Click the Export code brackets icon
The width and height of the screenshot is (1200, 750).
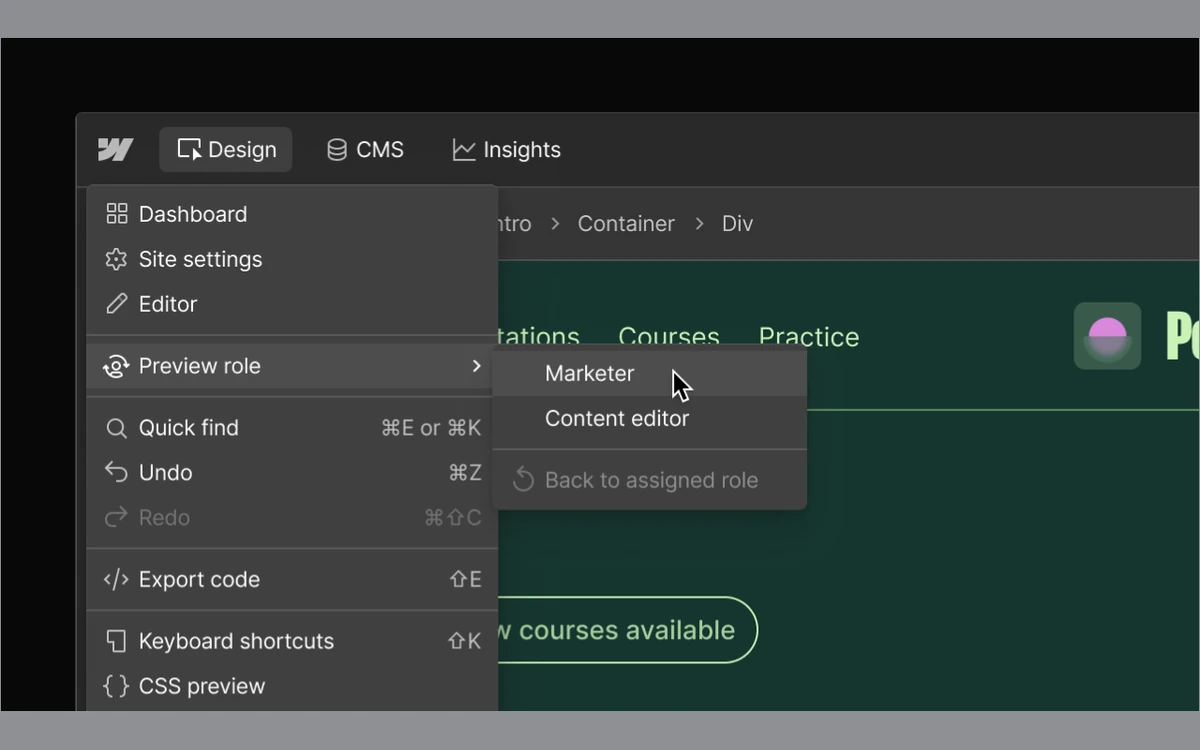(x=117, y=580)
